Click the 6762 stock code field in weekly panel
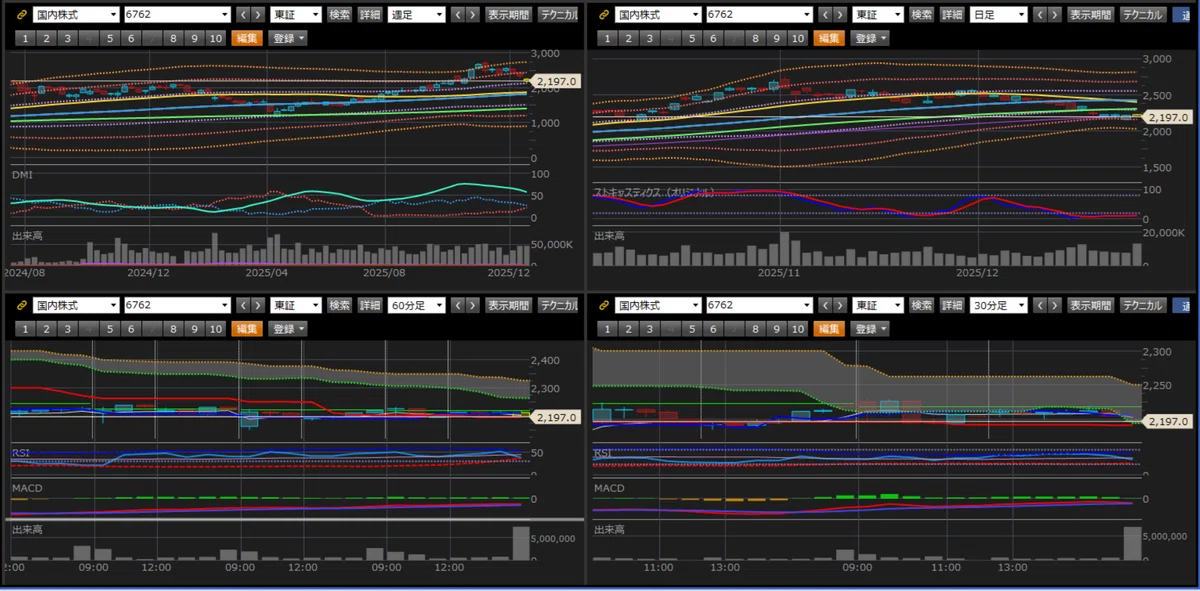Screen dimensions: 1200x591 click(x=178, y=15)
